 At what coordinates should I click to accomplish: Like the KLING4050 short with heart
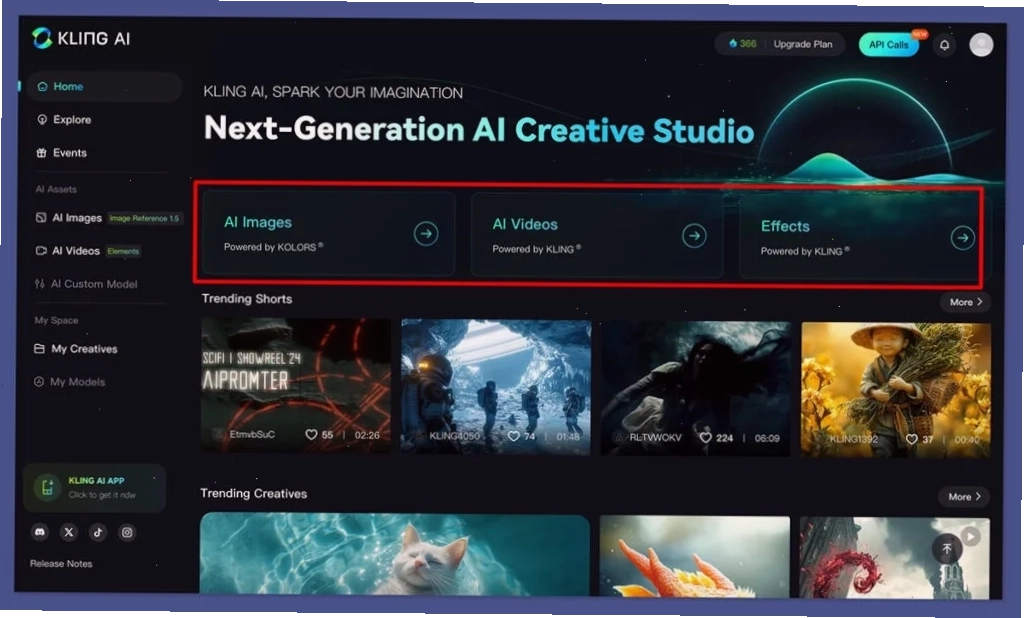[x=514, y=436]
